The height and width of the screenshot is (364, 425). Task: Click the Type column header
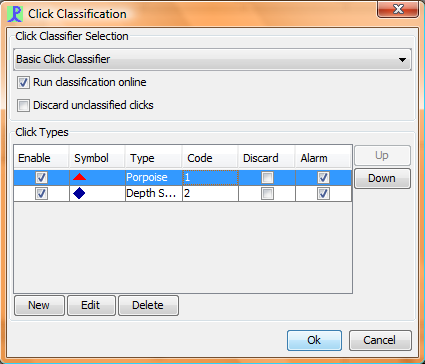(x=154, y=158)
